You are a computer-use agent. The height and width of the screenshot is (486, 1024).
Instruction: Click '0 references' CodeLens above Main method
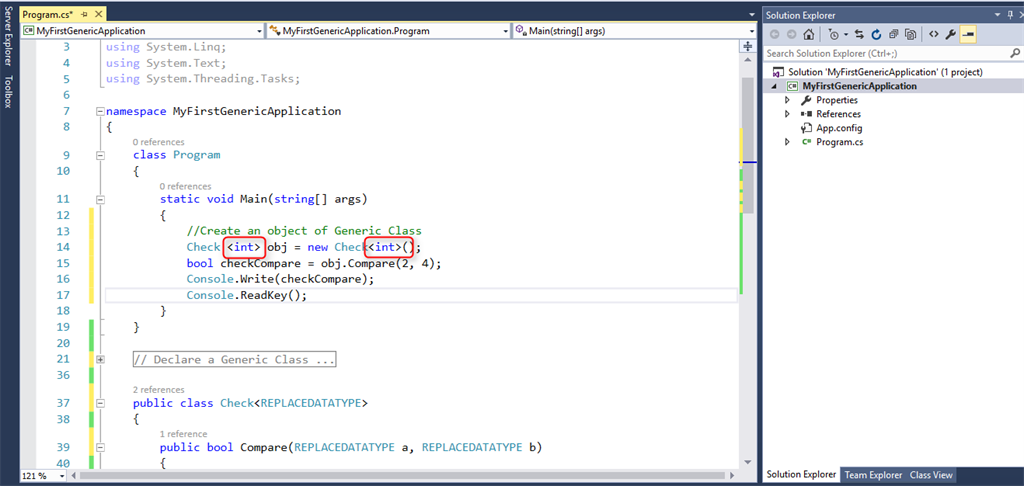tap(185, 186)
